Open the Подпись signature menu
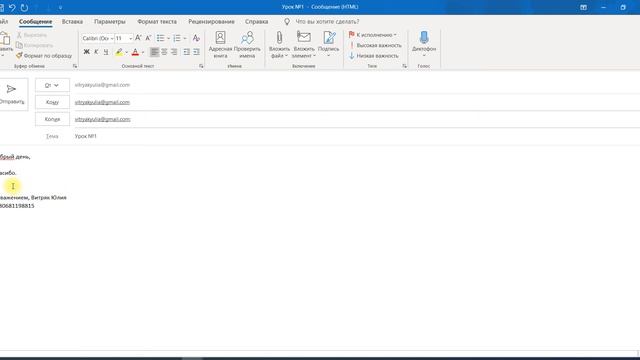640x360 pixels. 329,44
